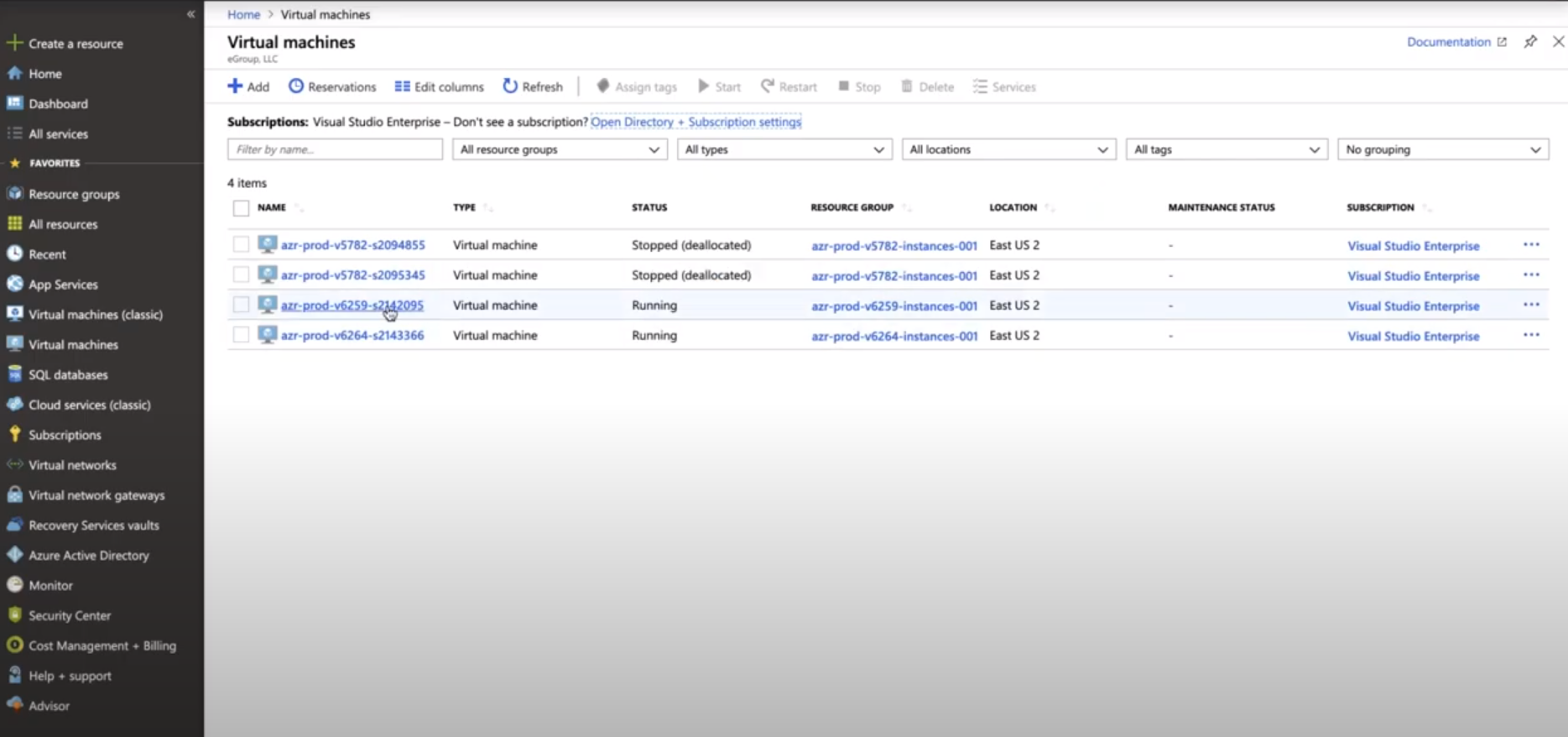Click the Dashboard icon in sidebar

pos(14,103)
